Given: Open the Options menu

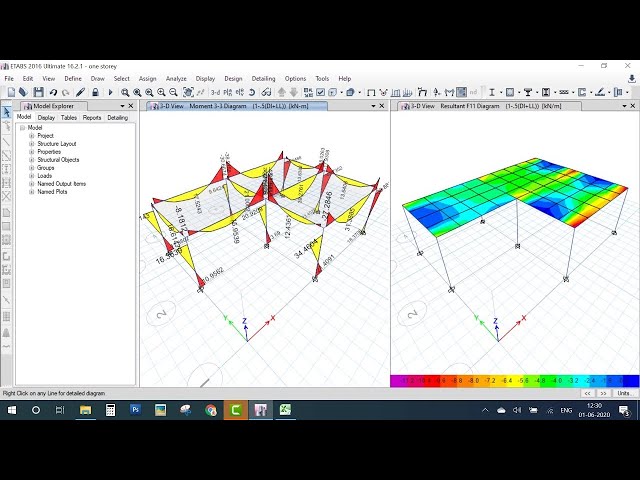Looking at the screenshot, I should [295, 78].
